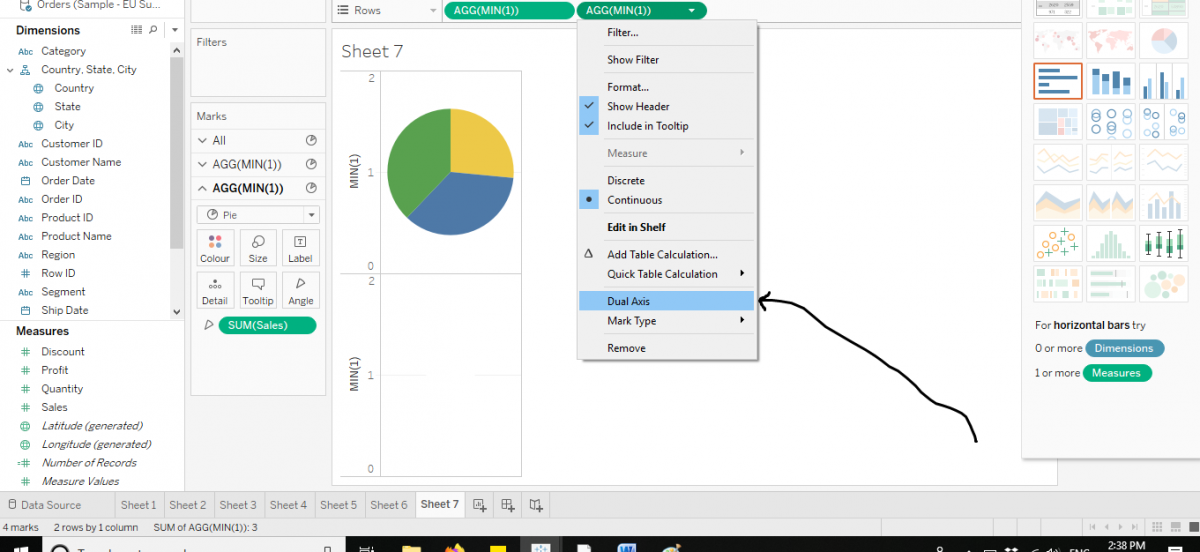Search fields in Dimensions pane
Viewport: 1200px width, 552px height.
(153, 30)
